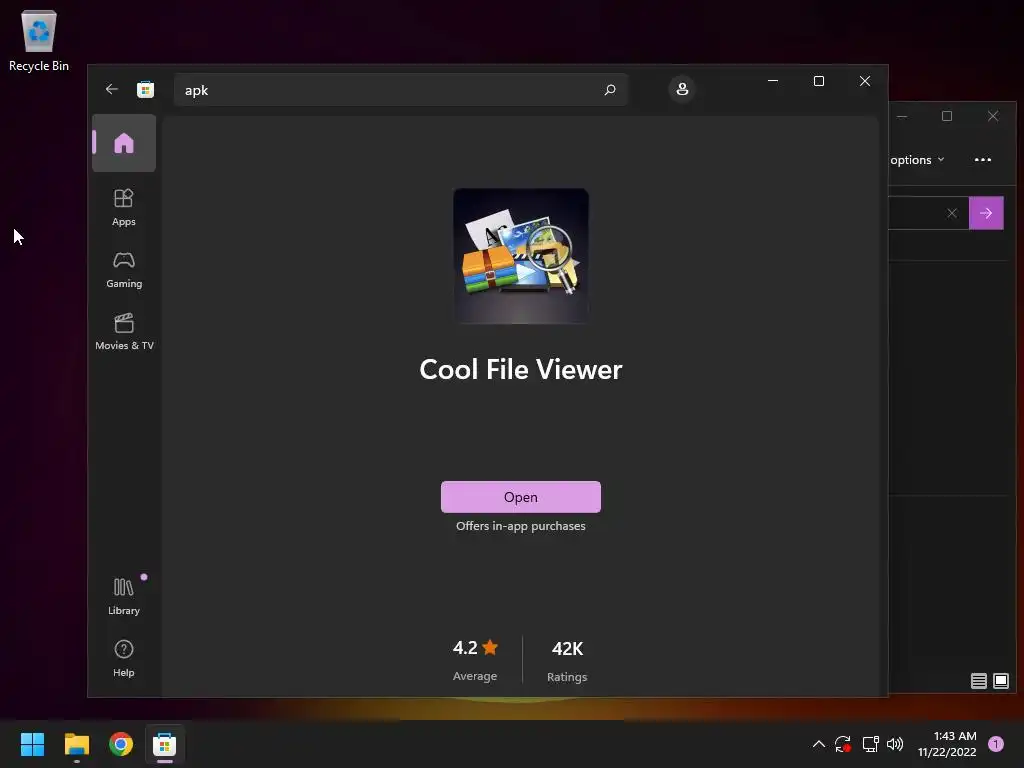Open File Explorer from taskbar
The image size is (1024, 768).
[x=76, y=744]
